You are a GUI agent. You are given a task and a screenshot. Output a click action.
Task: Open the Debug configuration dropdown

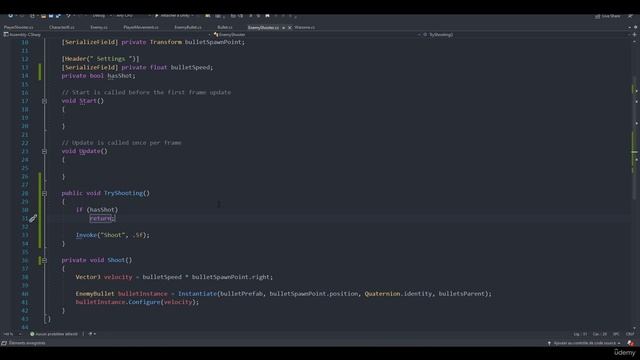click(101, 16)
